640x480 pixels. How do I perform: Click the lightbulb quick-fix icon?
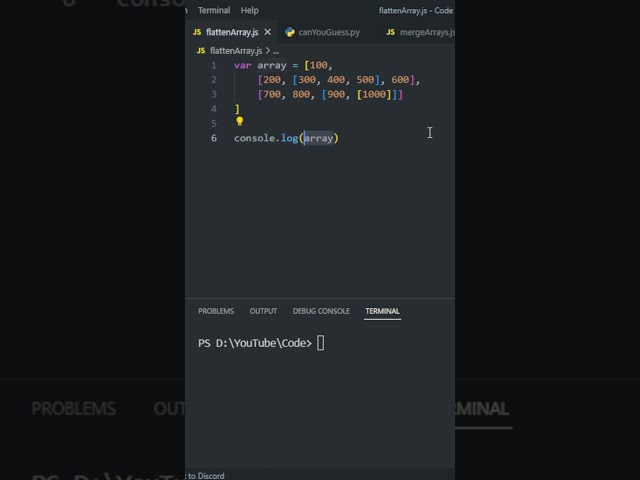click(240, 121)
